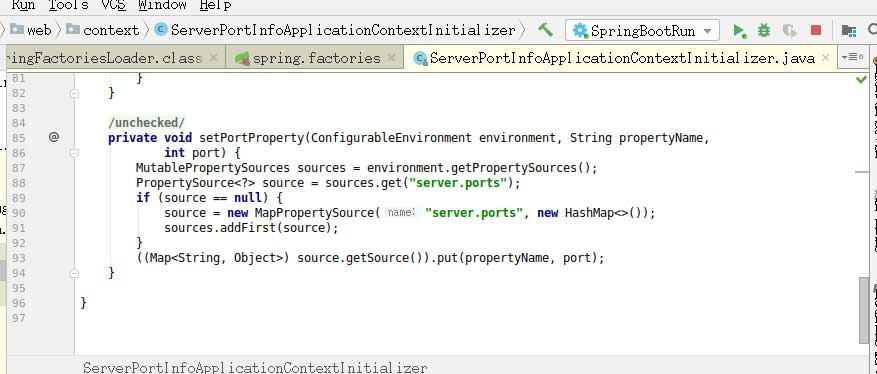Start debugging with the bug icon
The width and height of the screenshot is (877, 374).
click(763, 30)
